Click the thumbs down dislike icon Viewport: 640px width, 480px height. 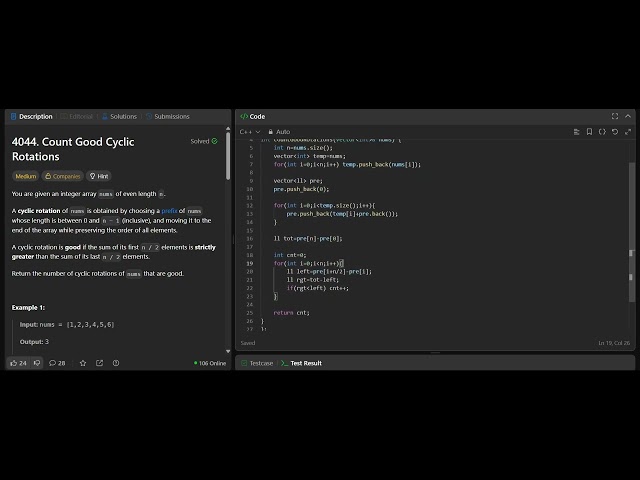point(37,363)
